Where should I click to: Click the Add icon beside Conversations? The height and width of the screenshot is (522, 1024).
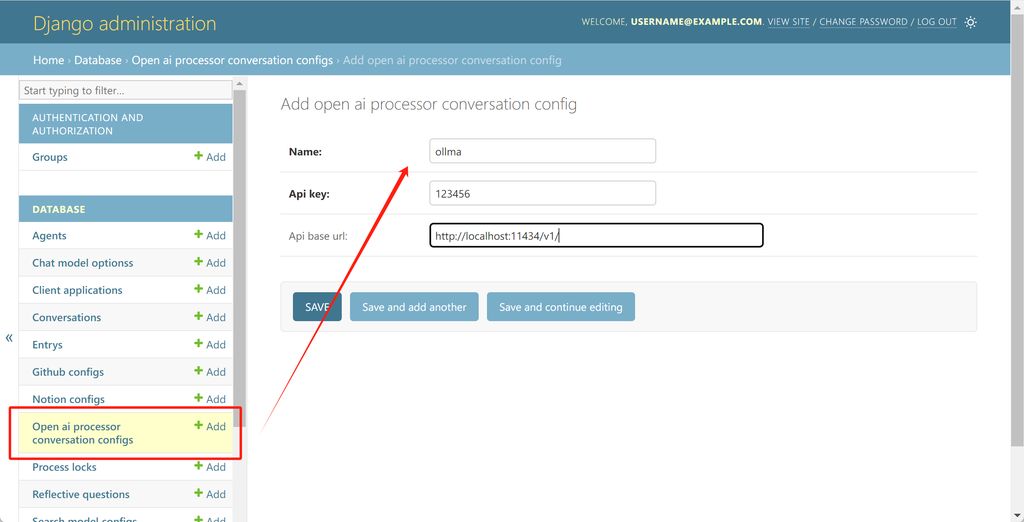tap(210, 317)
